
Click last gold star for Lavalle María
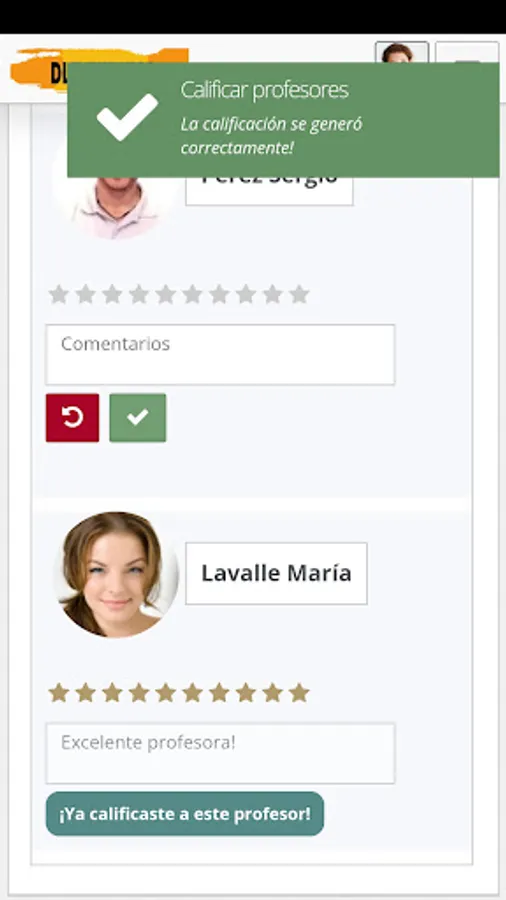pyautogui.click(x=299, y=693)
